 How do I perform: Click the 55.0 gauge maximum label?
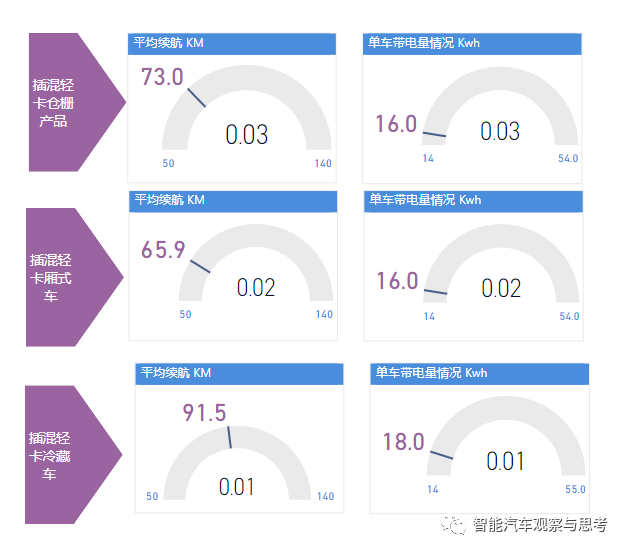coord(575,489)
